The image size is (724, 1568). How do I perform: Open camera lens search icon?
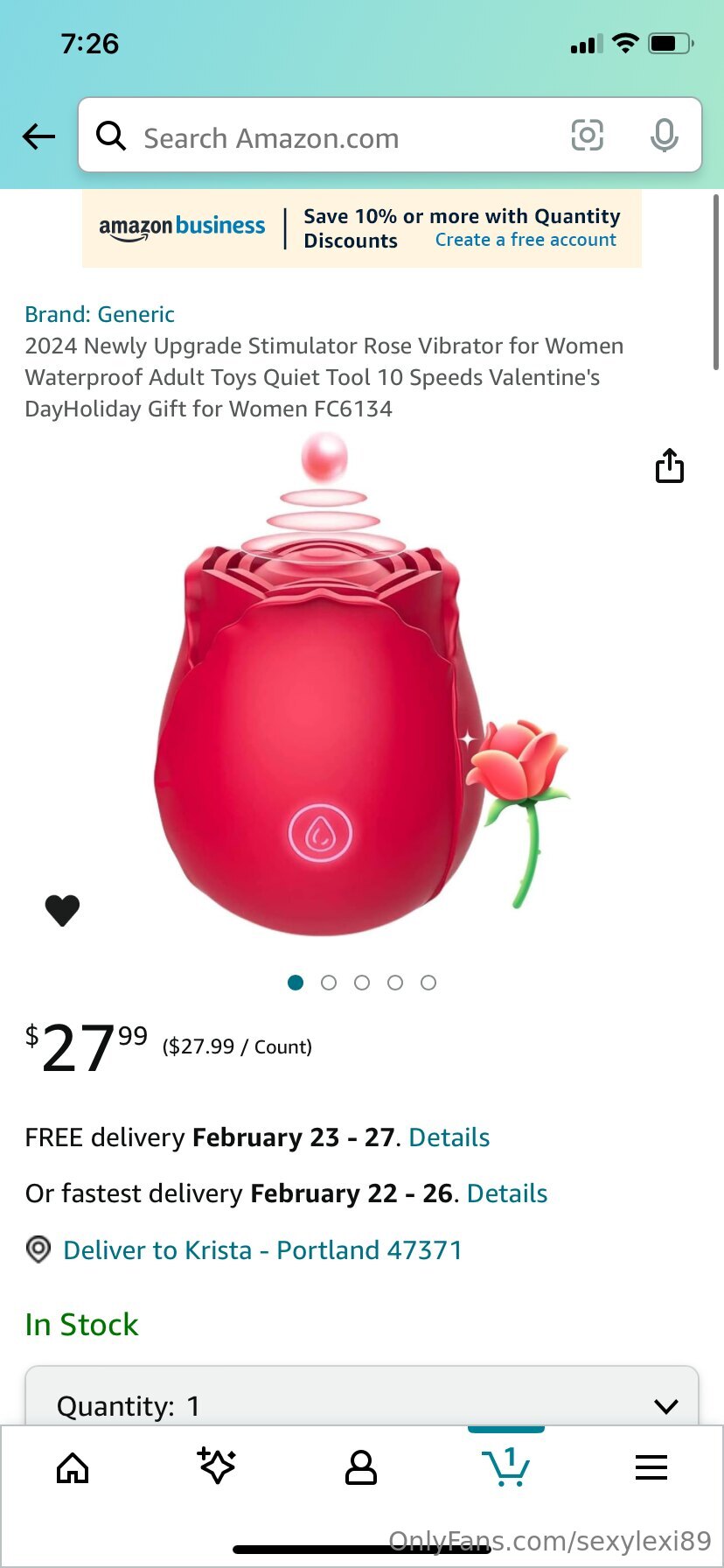tap(588, 136)
